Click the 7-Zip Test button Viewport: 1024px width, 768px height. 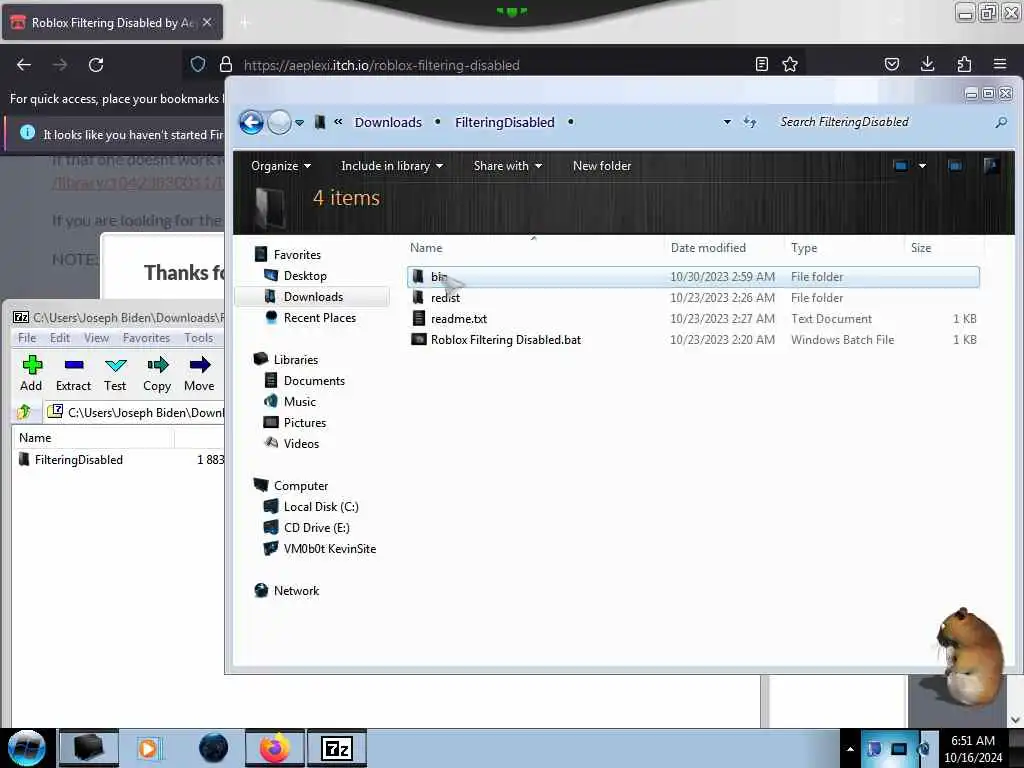(x=116, y=374)
